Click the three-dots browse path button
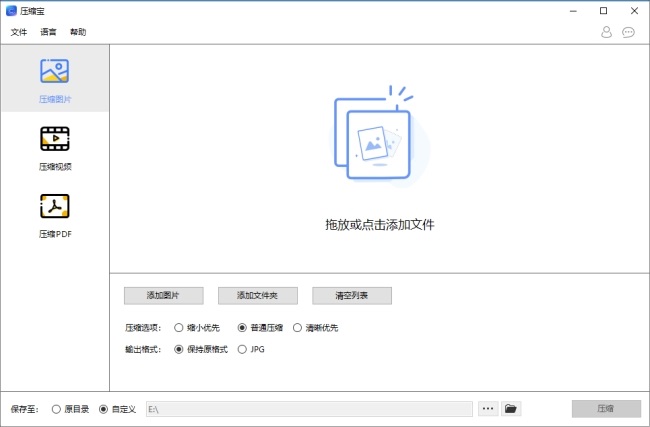The height and width of the screenshot is (427, 650). pos(487,409)
